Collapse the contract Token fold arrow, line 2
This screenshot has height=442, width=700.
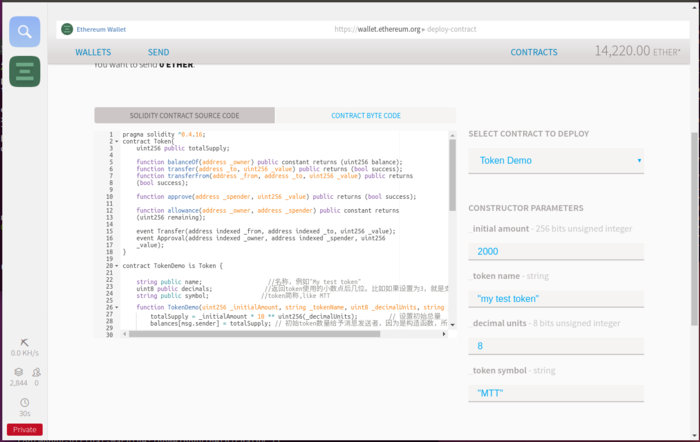click(117, 142)
